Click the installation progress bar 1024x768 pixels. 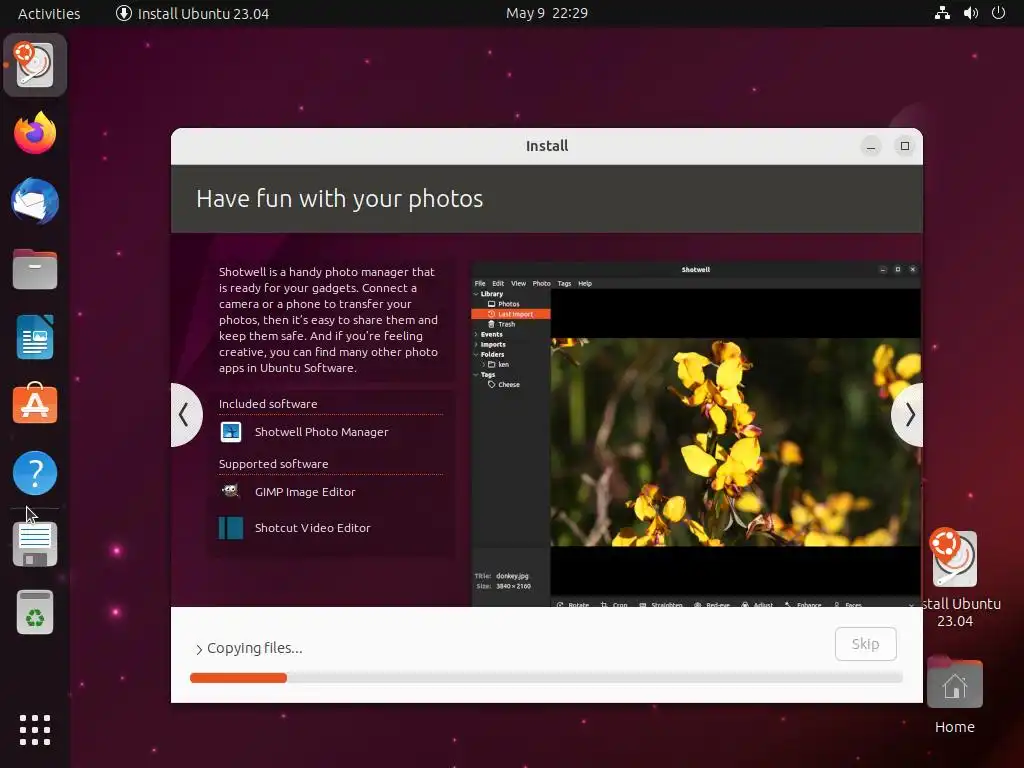pos(546,678)
